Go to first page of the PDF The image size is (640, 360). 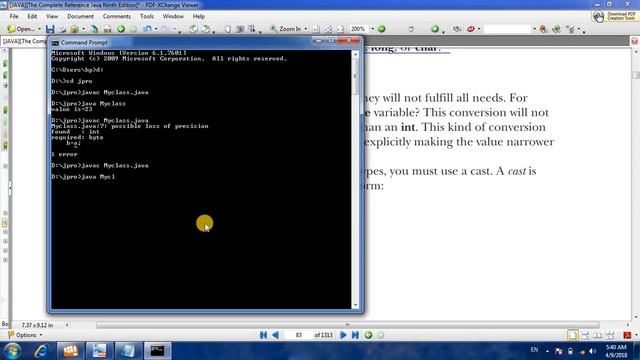263,335
